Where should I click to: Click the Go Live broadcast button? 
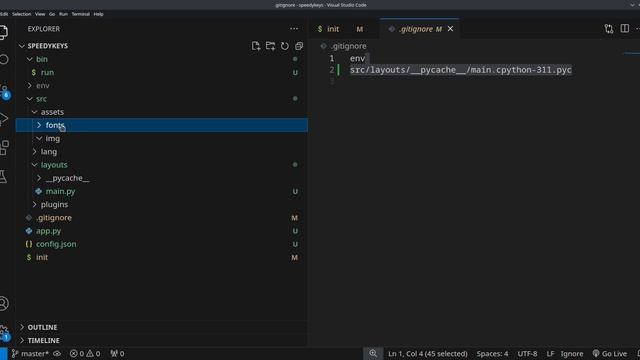(610, 353)
